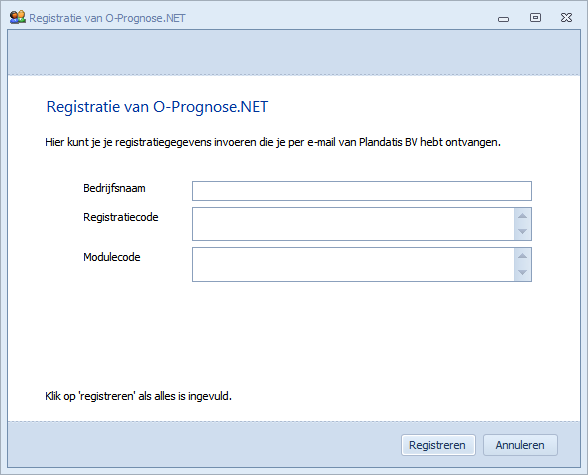The width and height of the screenshot is (588, 475).
Task: Click the Annuleren button
Action: point(520,445)
